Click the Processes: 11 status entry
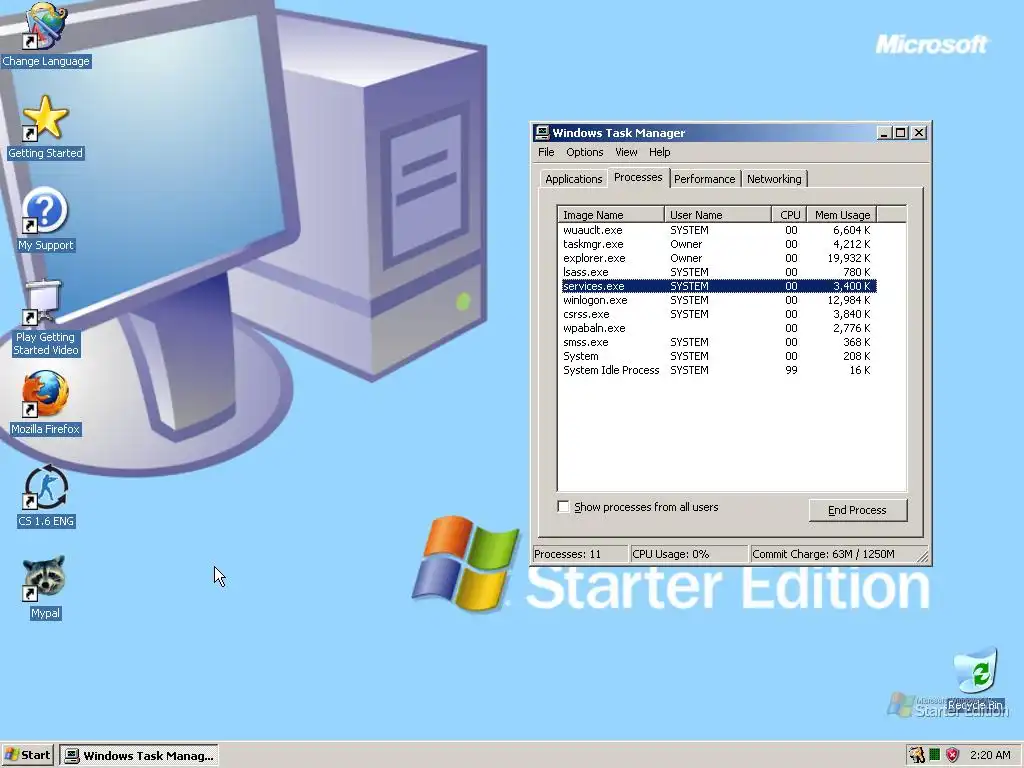The width and height of the screenshot is (1024, 768). pos(581,554)
